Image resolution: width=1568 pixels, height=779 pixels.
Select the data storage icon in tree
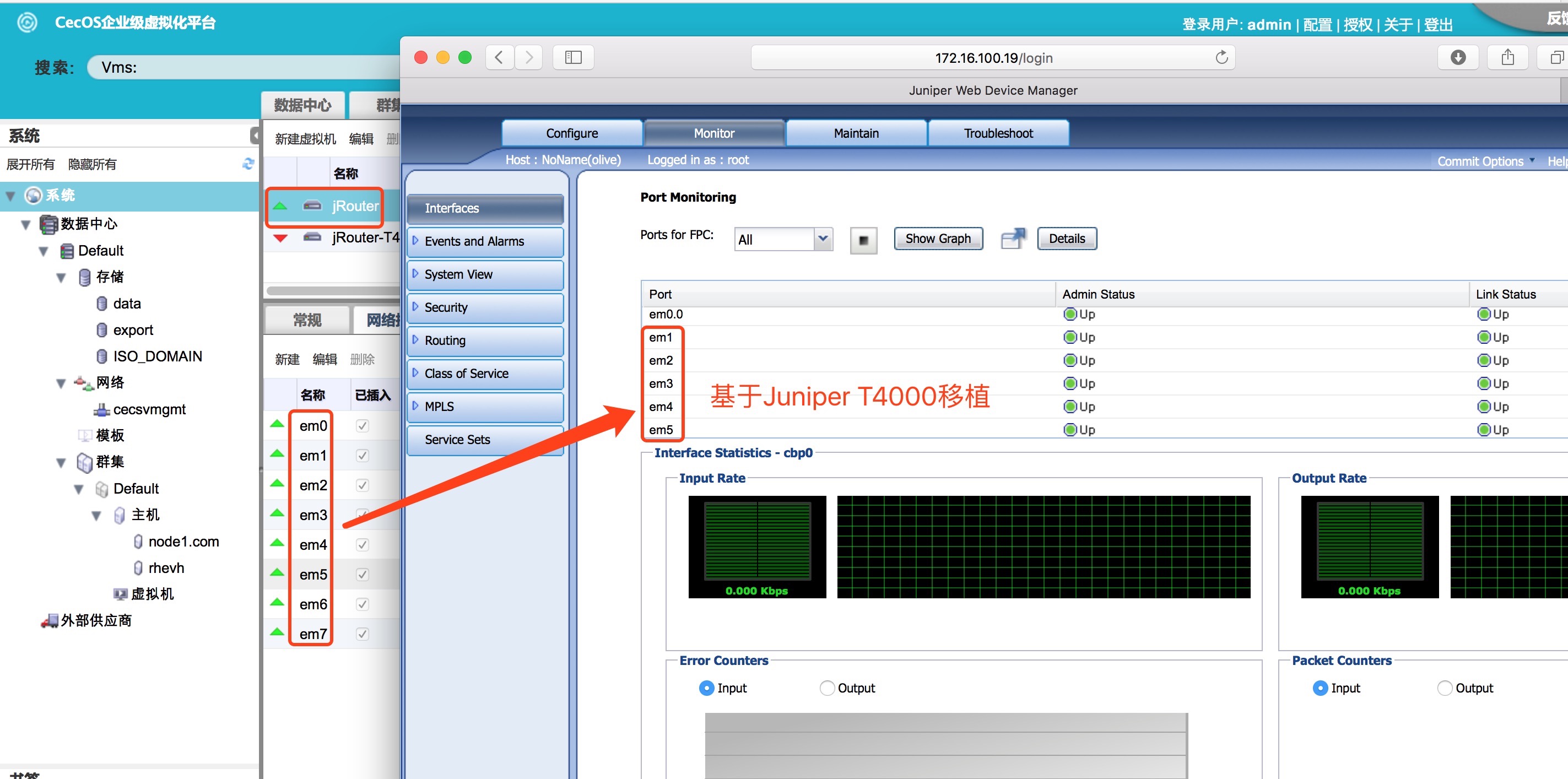pyautogui.click(x=102, y=304)
